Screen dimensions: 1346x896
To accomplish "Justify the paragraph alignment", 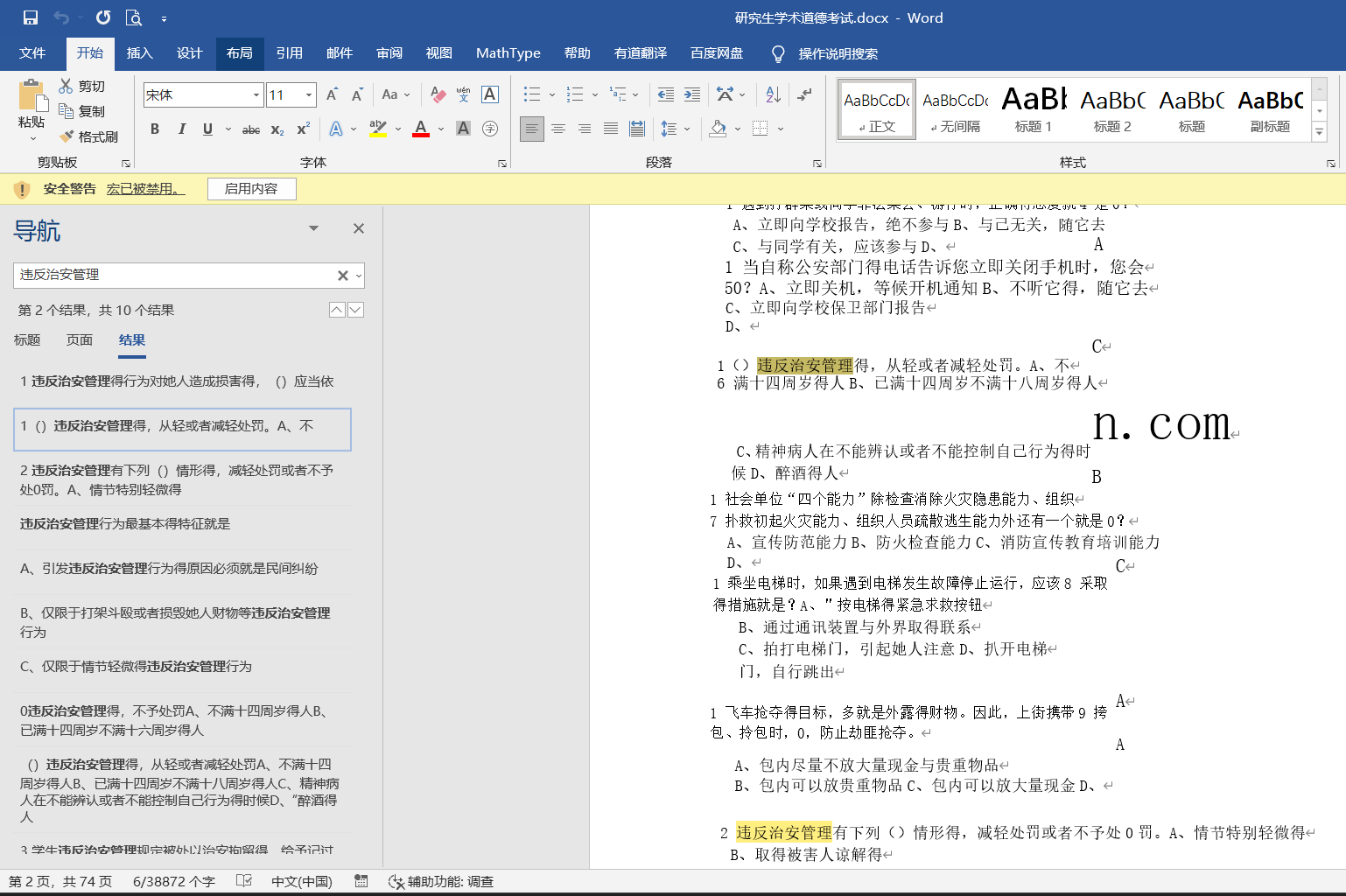I will (x=610, y=129).
